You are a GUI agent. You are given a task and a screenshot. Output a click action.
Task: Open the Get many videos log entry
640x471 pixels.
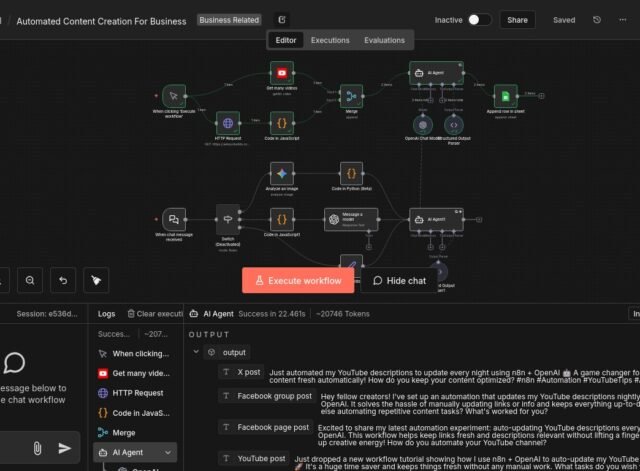[136, 373]
